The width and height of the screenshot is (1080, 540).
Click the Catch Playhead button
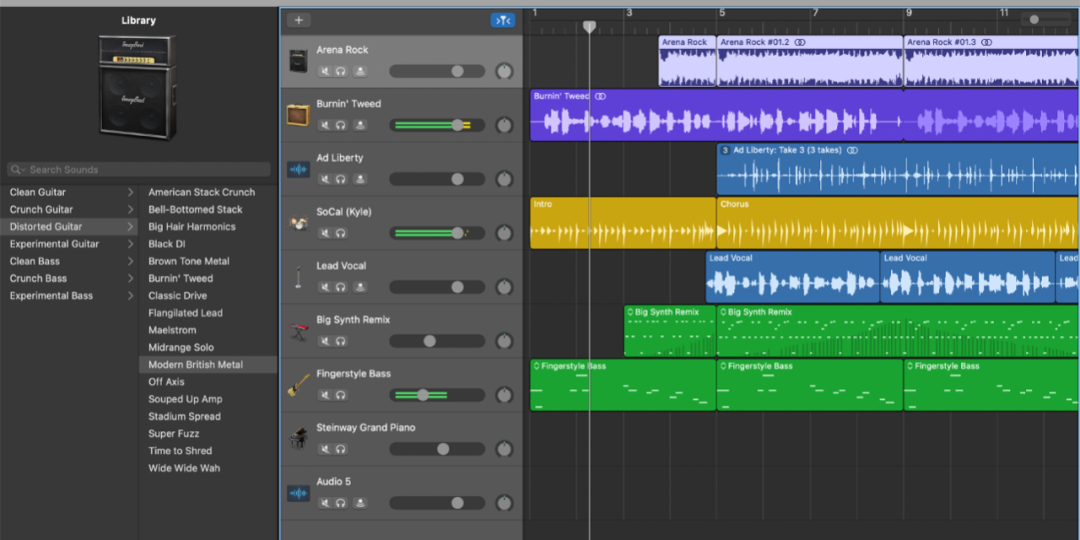click(x=502, y=20)
